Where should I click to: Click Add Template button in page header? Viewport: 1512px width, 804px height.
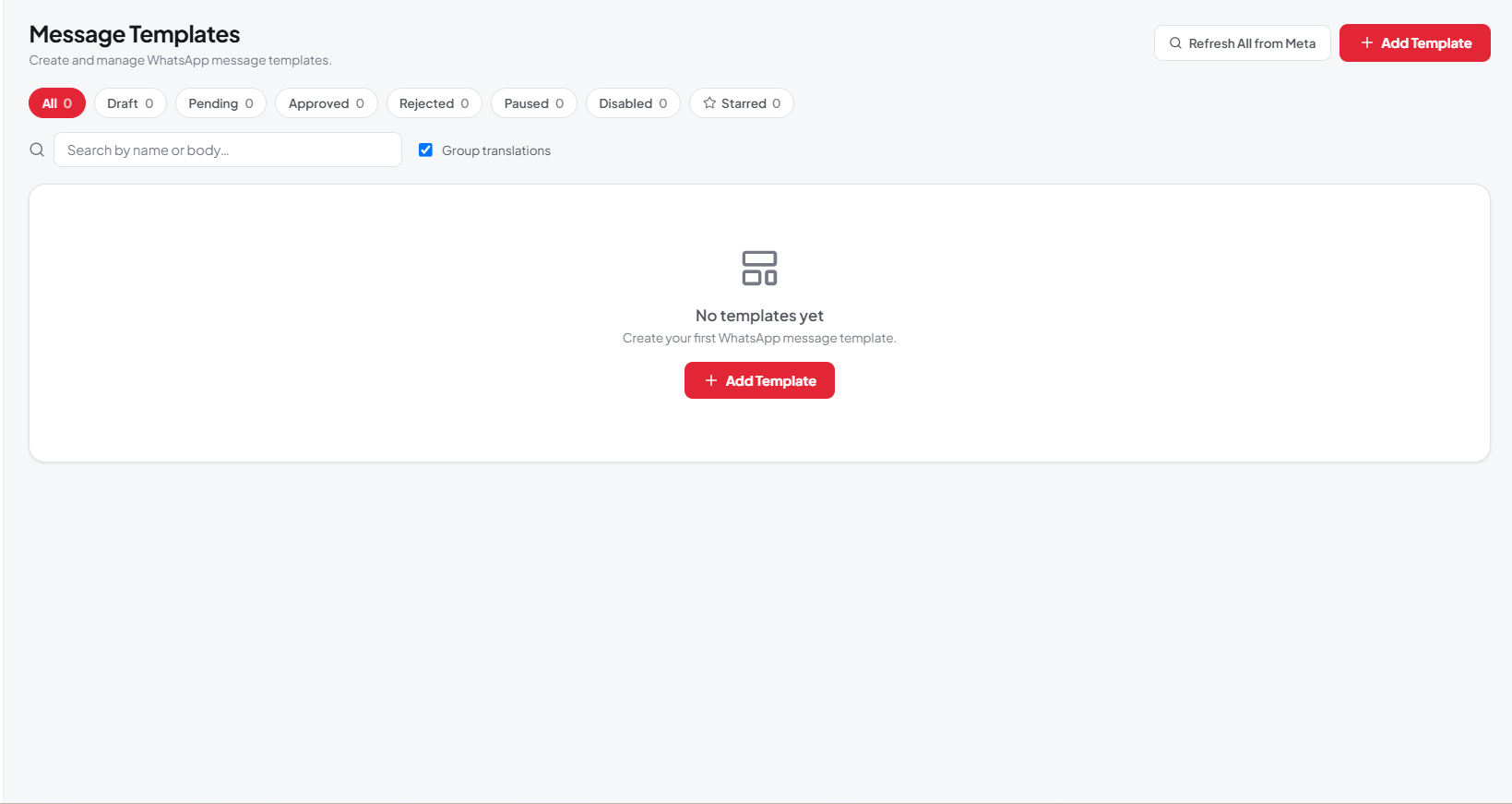(x=1415, y=43)
